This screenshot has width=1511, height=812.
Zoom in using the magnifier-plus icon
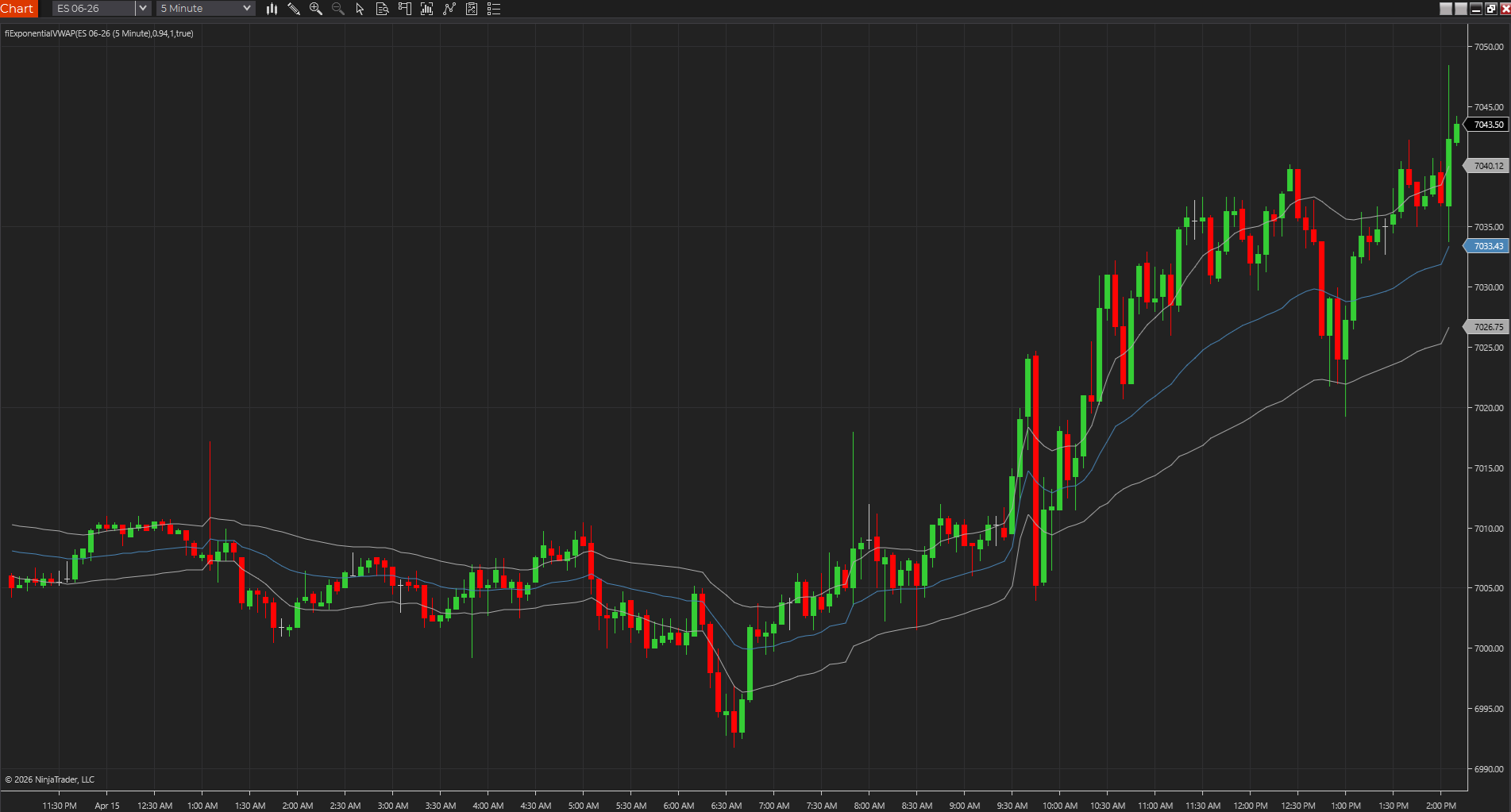coord(316,9)
